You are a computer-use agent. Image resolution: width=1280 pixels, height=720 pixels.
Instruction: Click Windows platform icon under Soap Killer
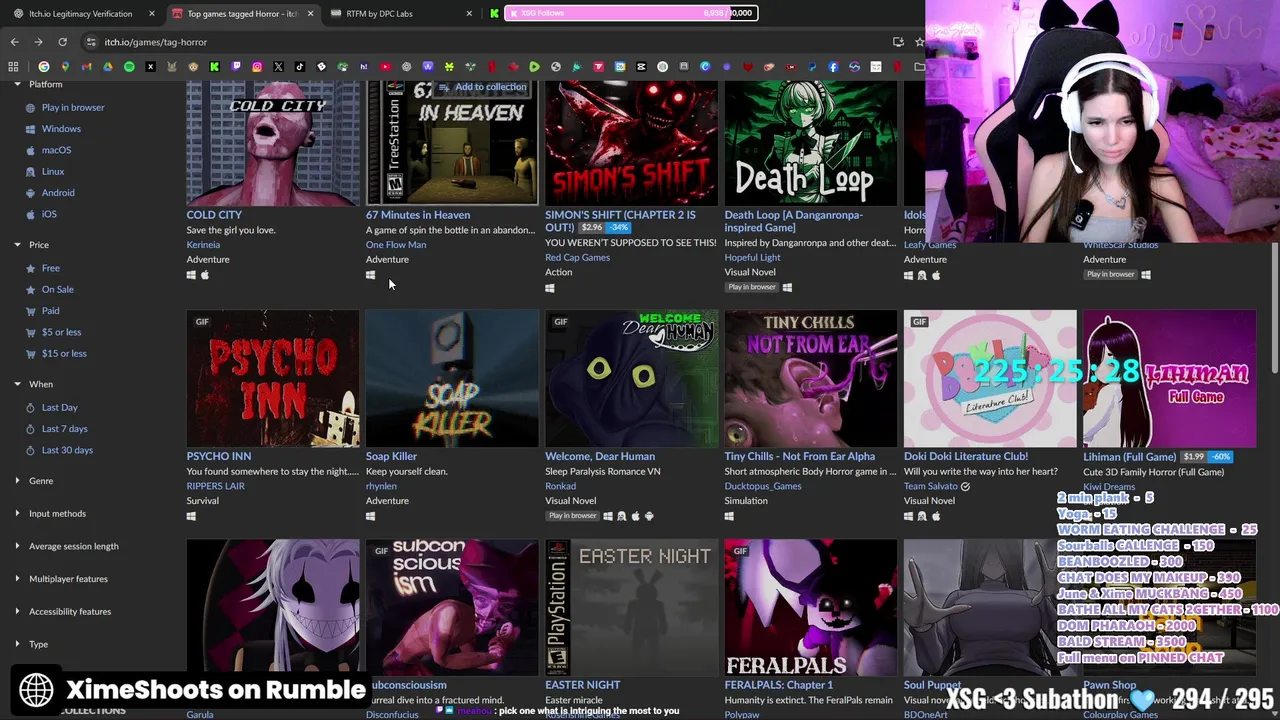370,516
